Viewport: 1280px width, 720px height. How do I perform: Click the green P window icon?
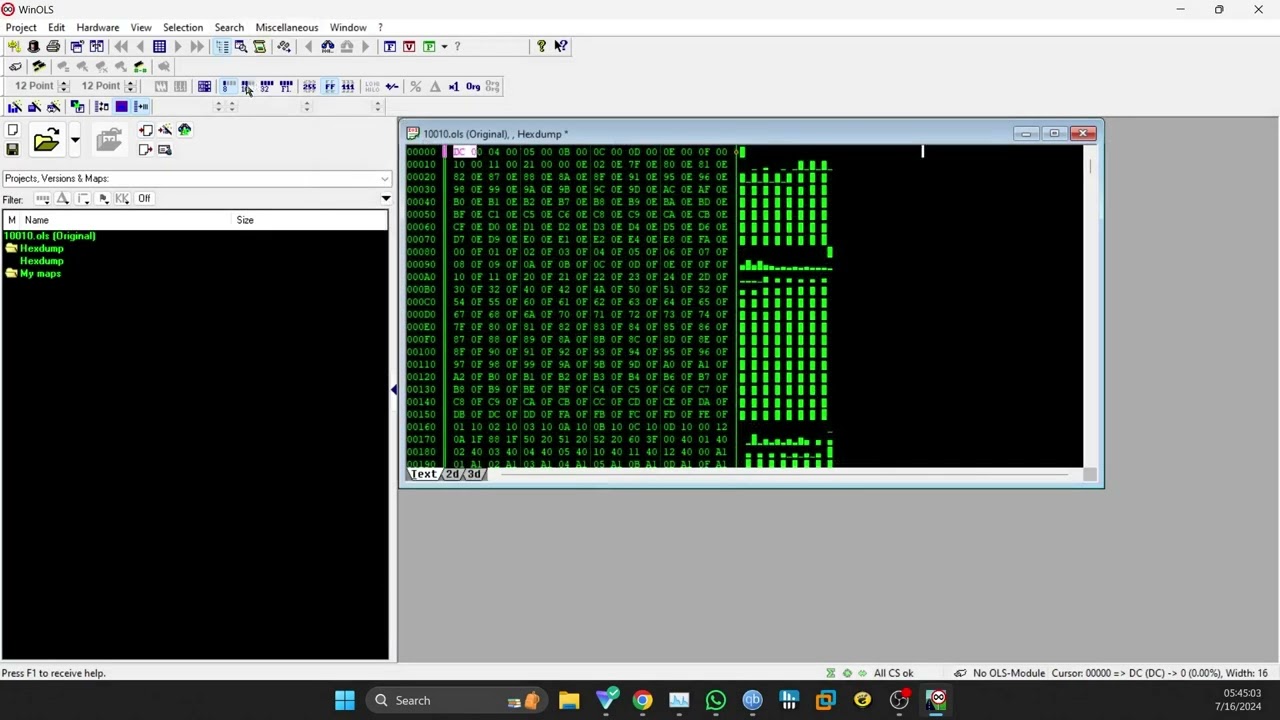[429, 46]
